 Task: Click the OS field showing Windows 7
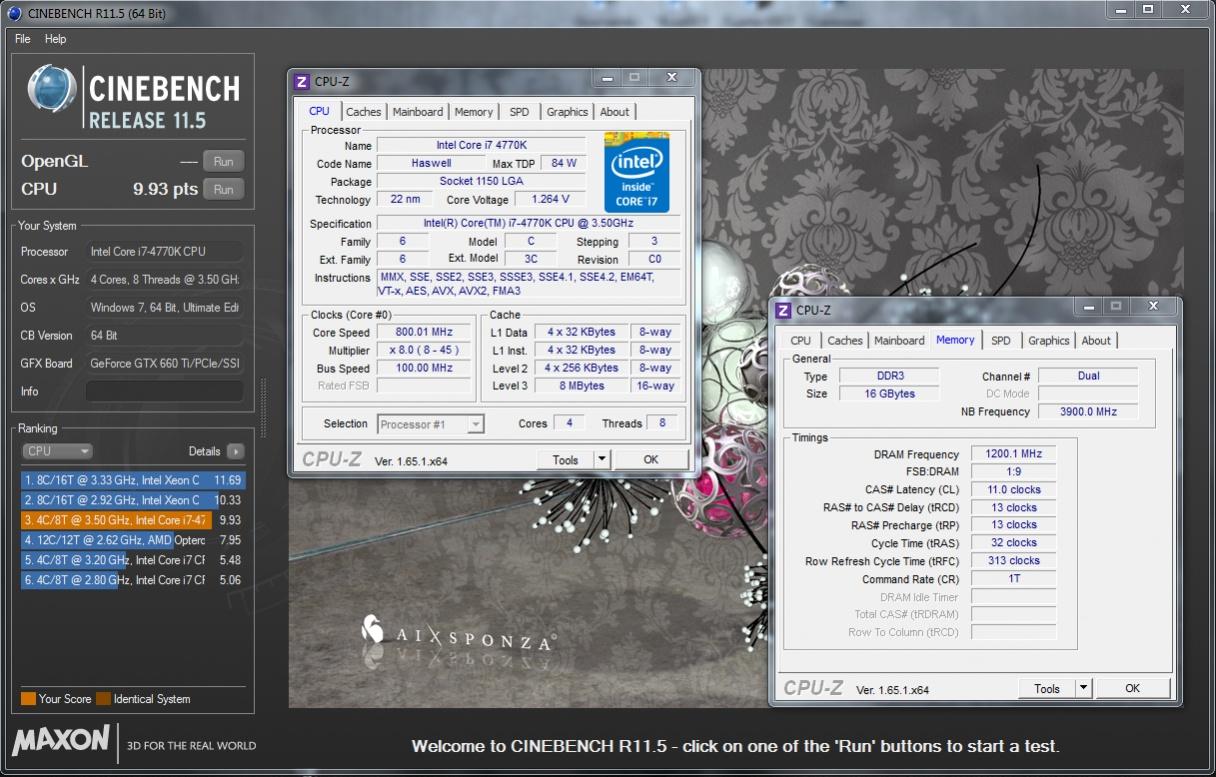coord(164,307)
